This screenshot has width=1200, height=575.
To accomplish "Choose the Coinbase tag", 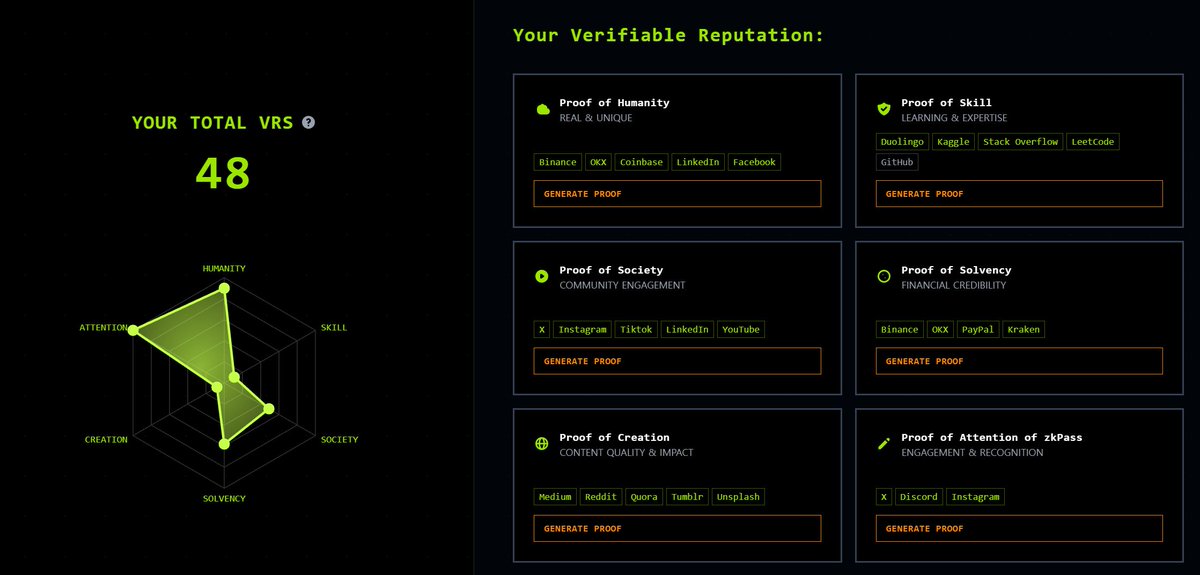I will click(x=641, y=162).
